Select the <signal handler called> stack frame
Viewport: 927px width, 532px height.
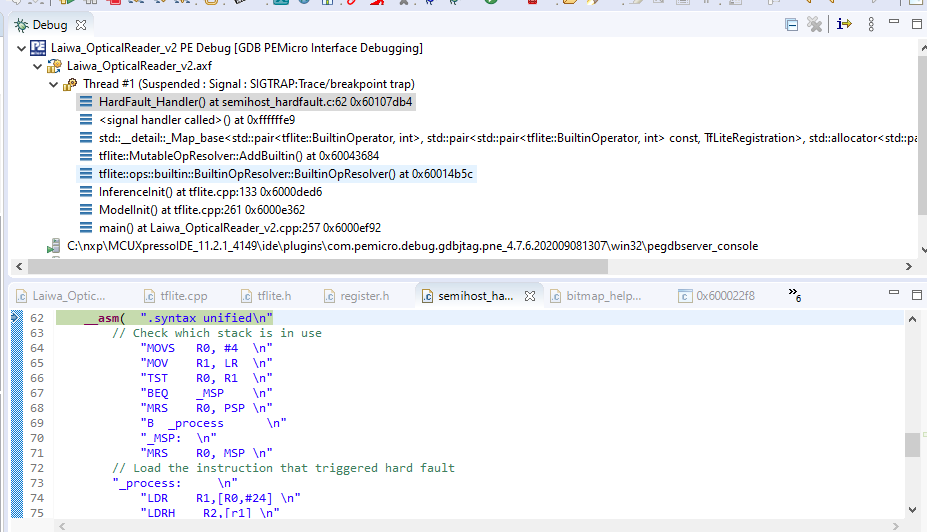point(197,120)
